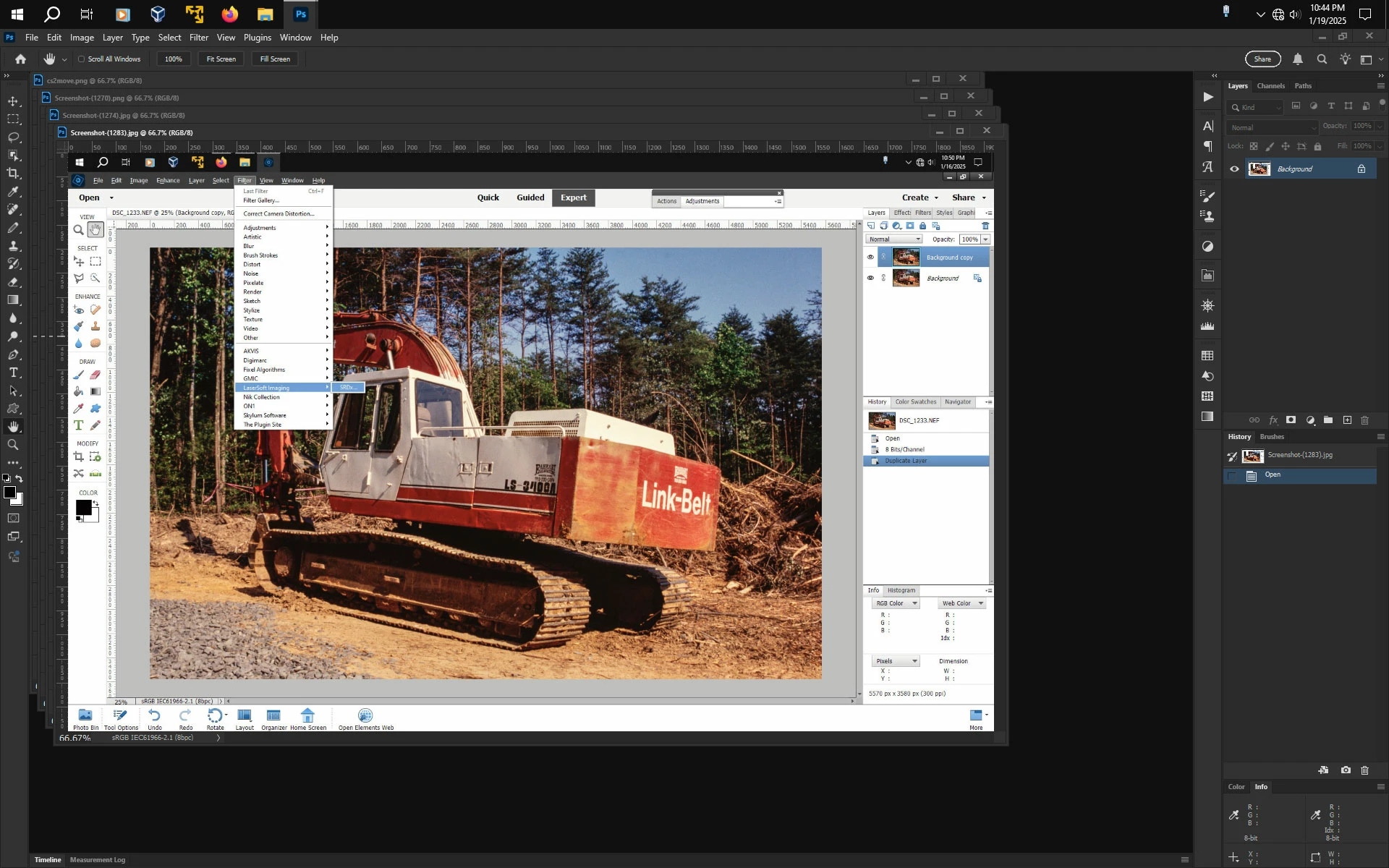Open the Actions panel play icon
Viewport: 1389px width, 868px height.
click(x=1207, y=97)
